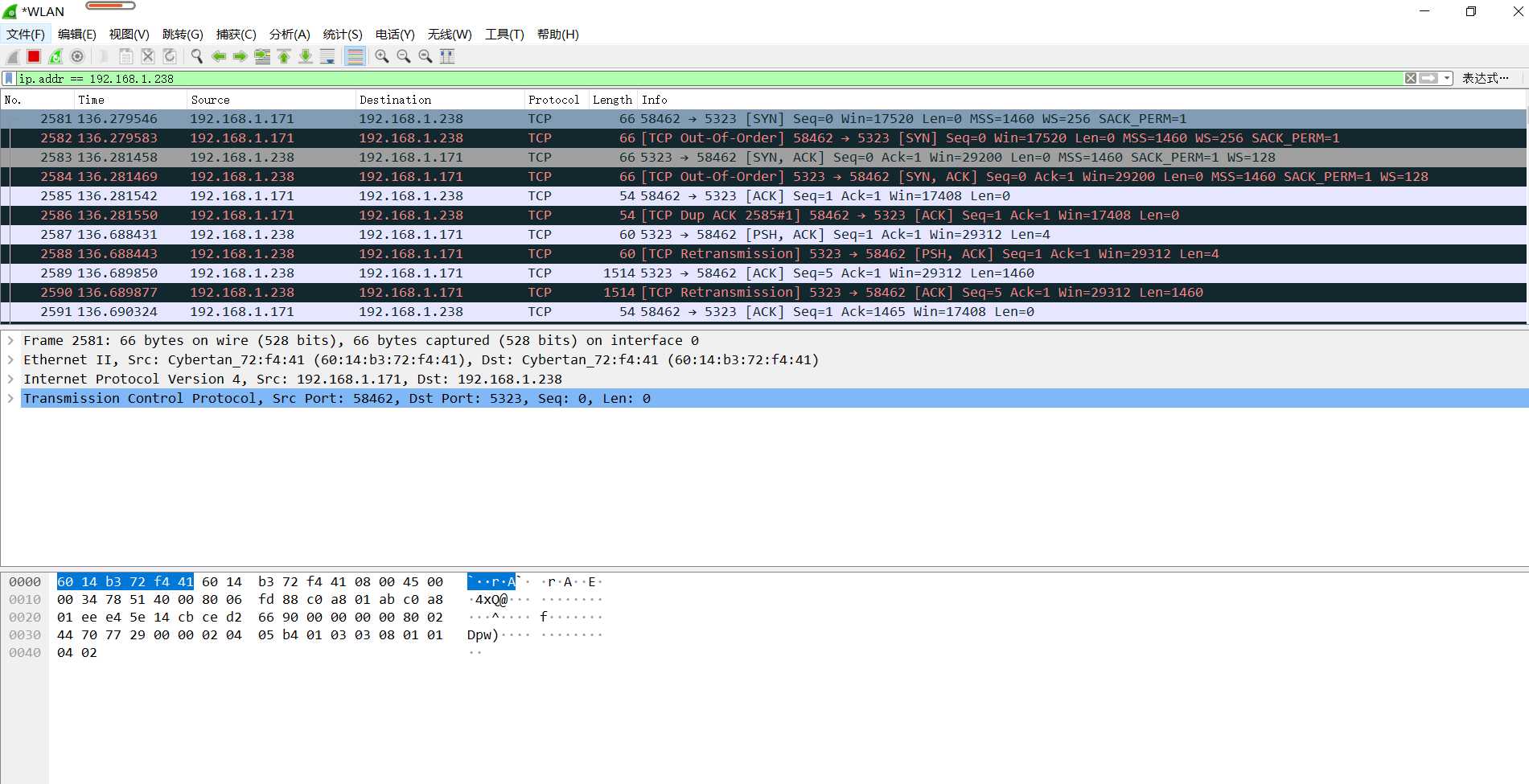The image size is (1529, 784).
Task: Select packet 2588 TCP Retransmission row
Action: (x=763, y=254)
